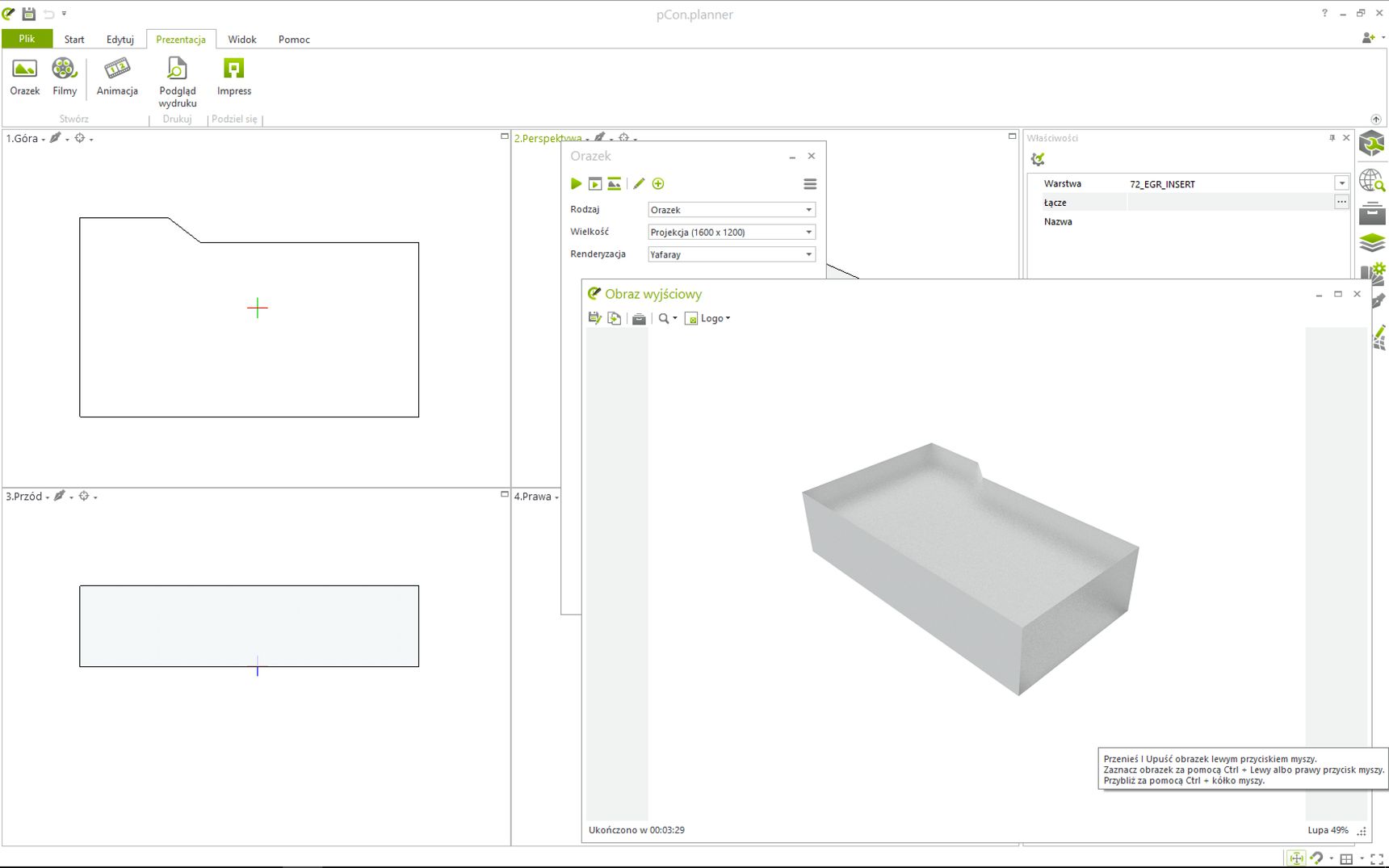Click the Łącze browse ellipsis button

click(1341, 203)
